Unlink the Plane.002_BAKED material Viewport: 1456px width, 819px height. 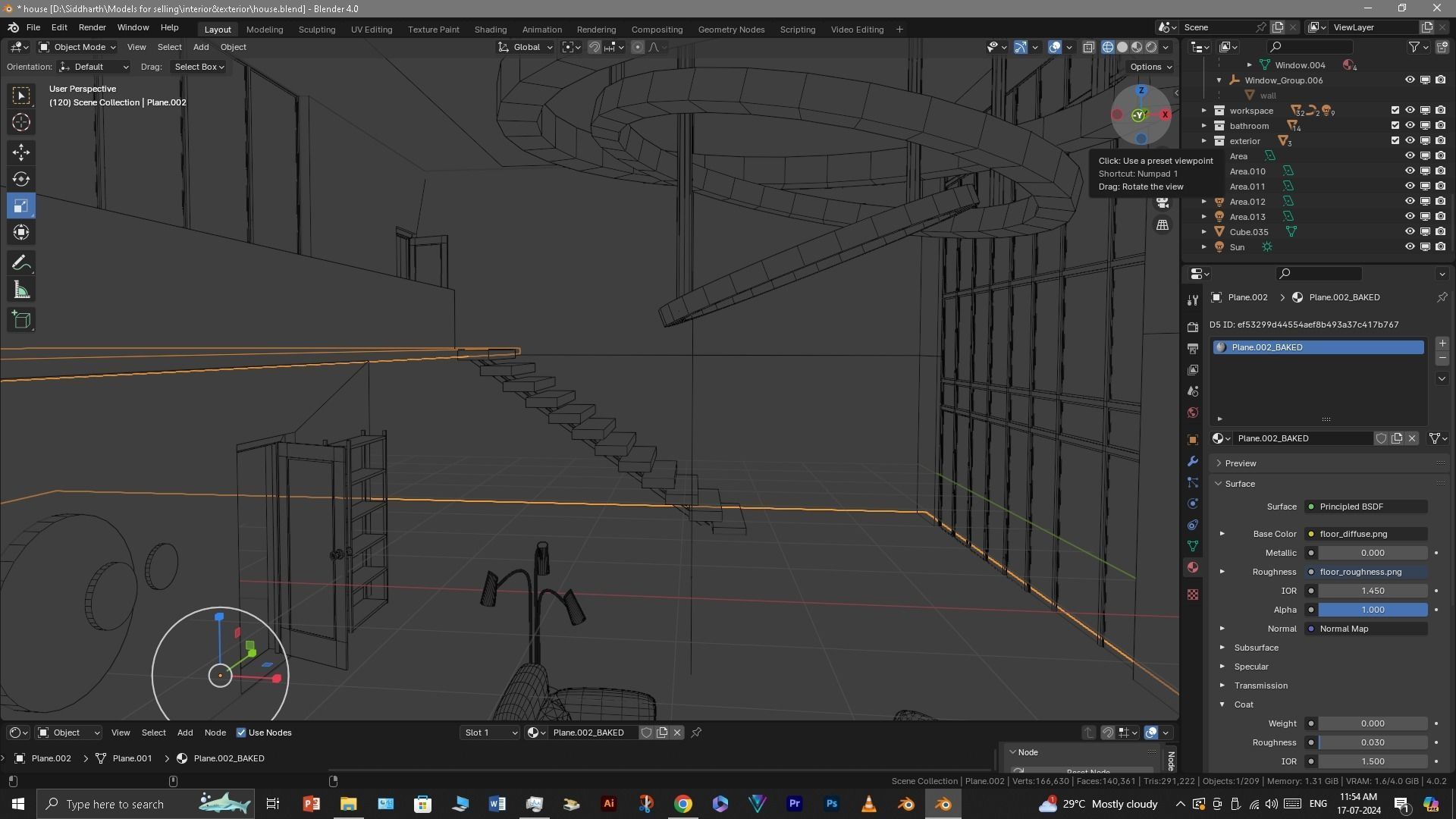point(1412,438)
